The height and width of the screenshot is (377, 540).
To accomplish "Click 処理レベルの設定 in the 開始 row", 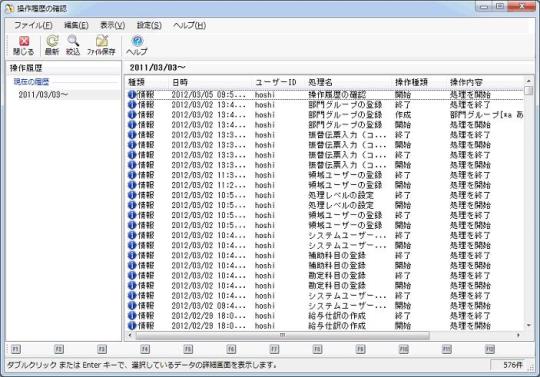I will [x=341, y=205].
